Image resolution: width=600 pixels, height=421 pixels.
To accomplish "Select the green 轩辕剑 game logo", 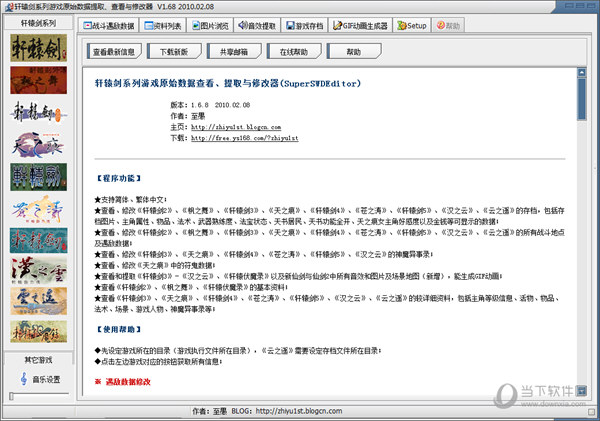I will tap(39, 177).
